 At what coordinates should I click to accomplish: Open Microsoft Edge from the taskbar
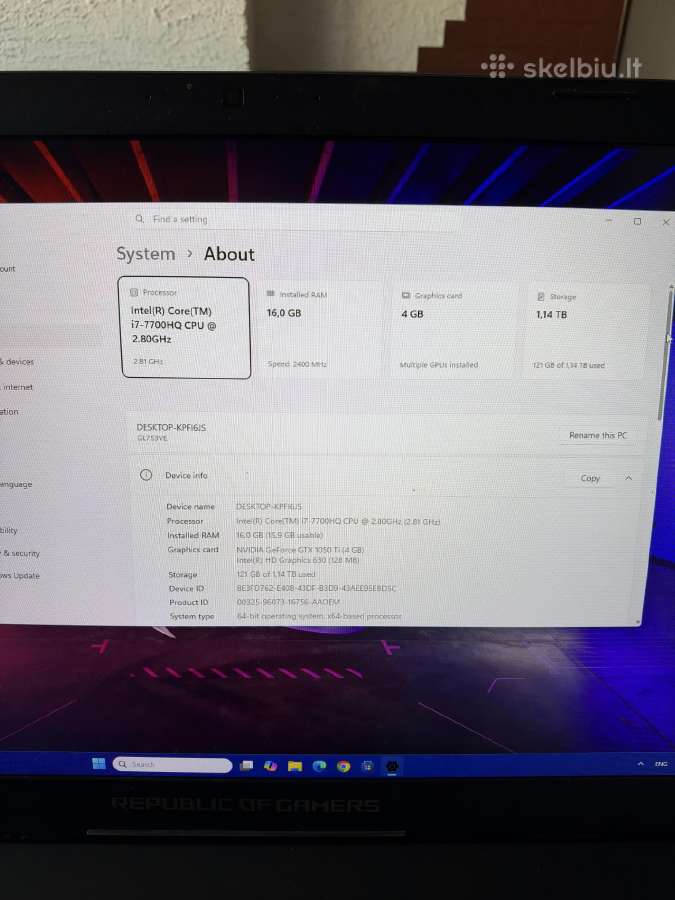point(319,766)
